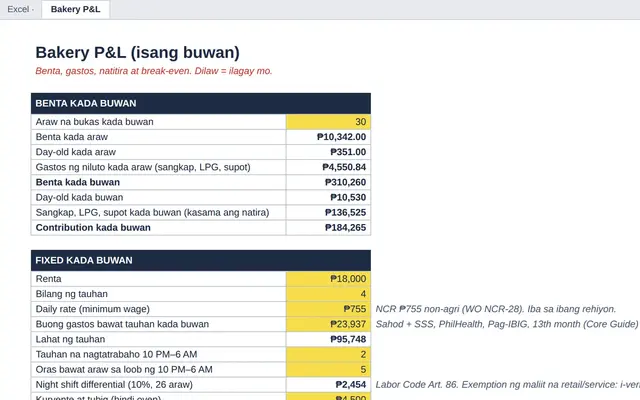Select the 'Bilang ng tauhan' label
The height and width of the screenshot is (400, 640).
pos(72,294)
